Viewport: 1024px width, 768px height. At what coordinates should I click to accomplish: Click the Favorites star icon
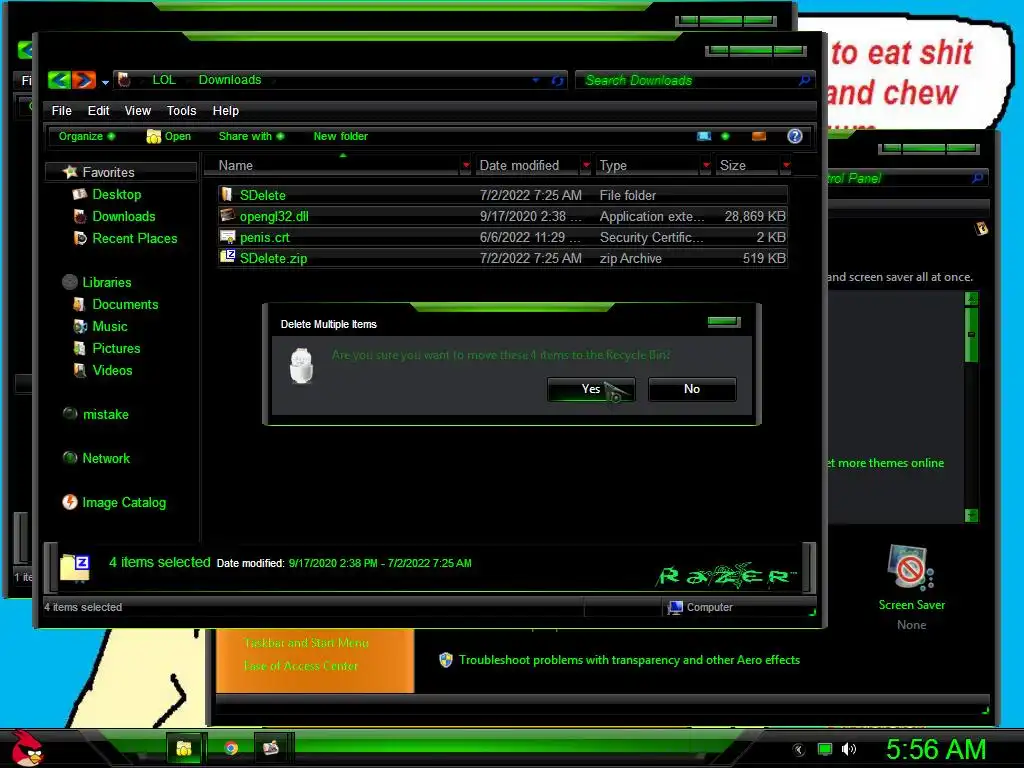pos(70,172)
